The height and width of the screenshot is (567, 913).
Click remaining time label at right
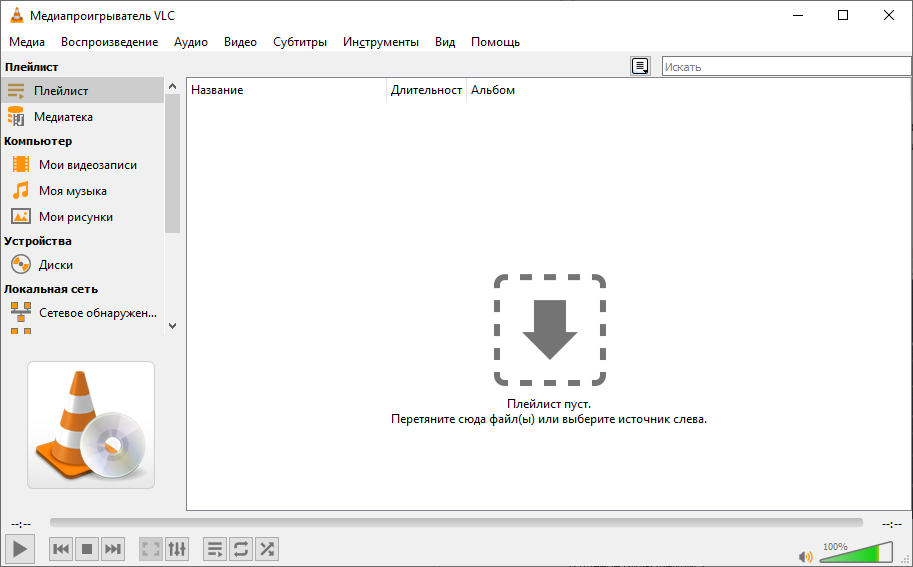point(891,524)
